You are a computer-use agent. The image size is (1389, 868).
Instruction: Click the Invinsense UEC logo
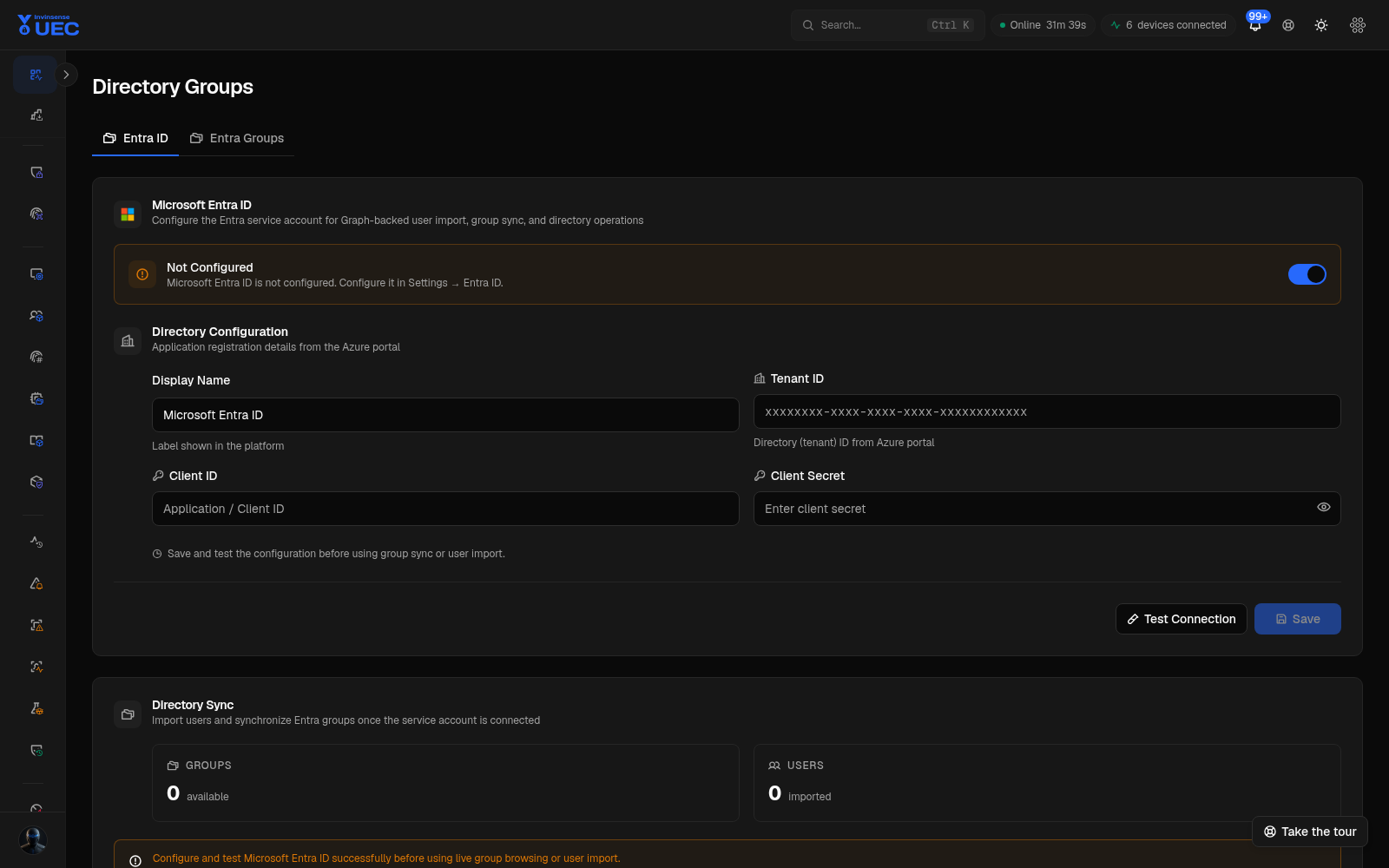tap(49, 25)
